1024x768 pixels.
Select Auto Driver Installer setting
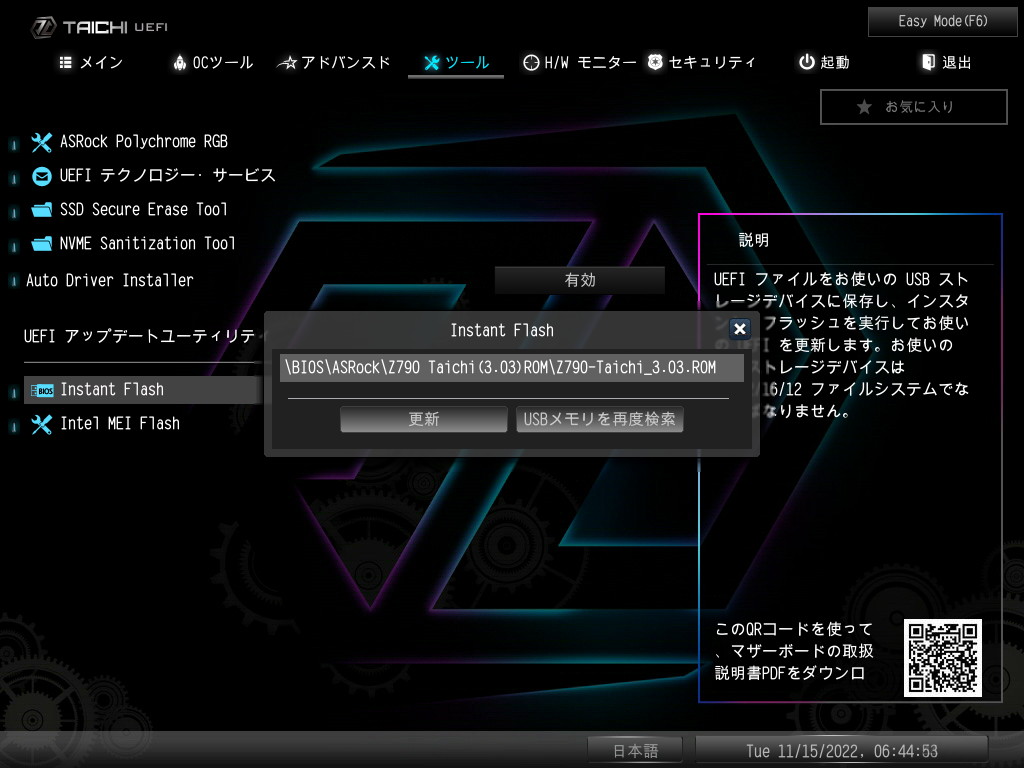[x=110, y=280]
